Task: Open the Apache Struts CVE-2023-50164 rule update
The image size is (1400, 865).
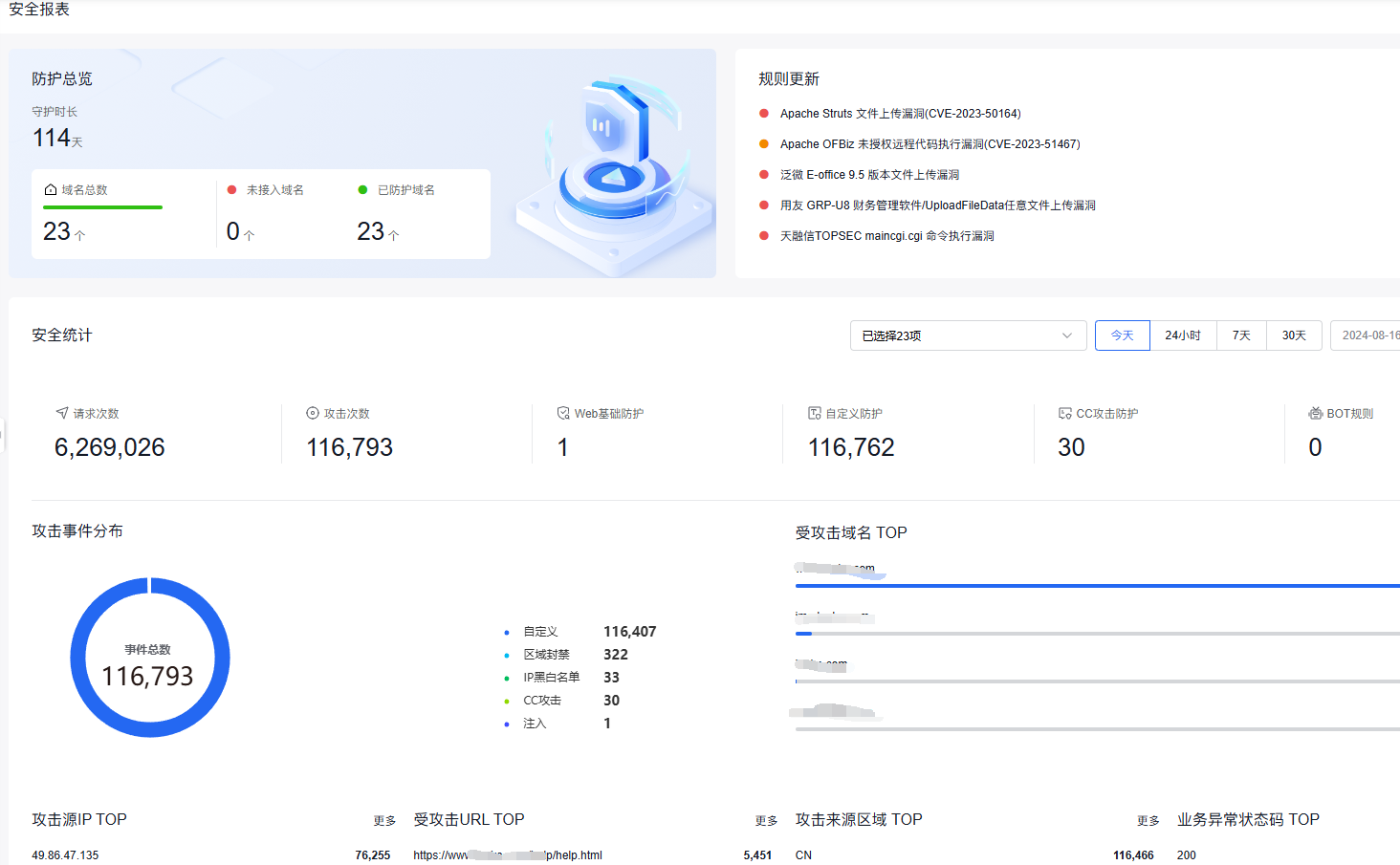Action: click(x=900, y=114)
